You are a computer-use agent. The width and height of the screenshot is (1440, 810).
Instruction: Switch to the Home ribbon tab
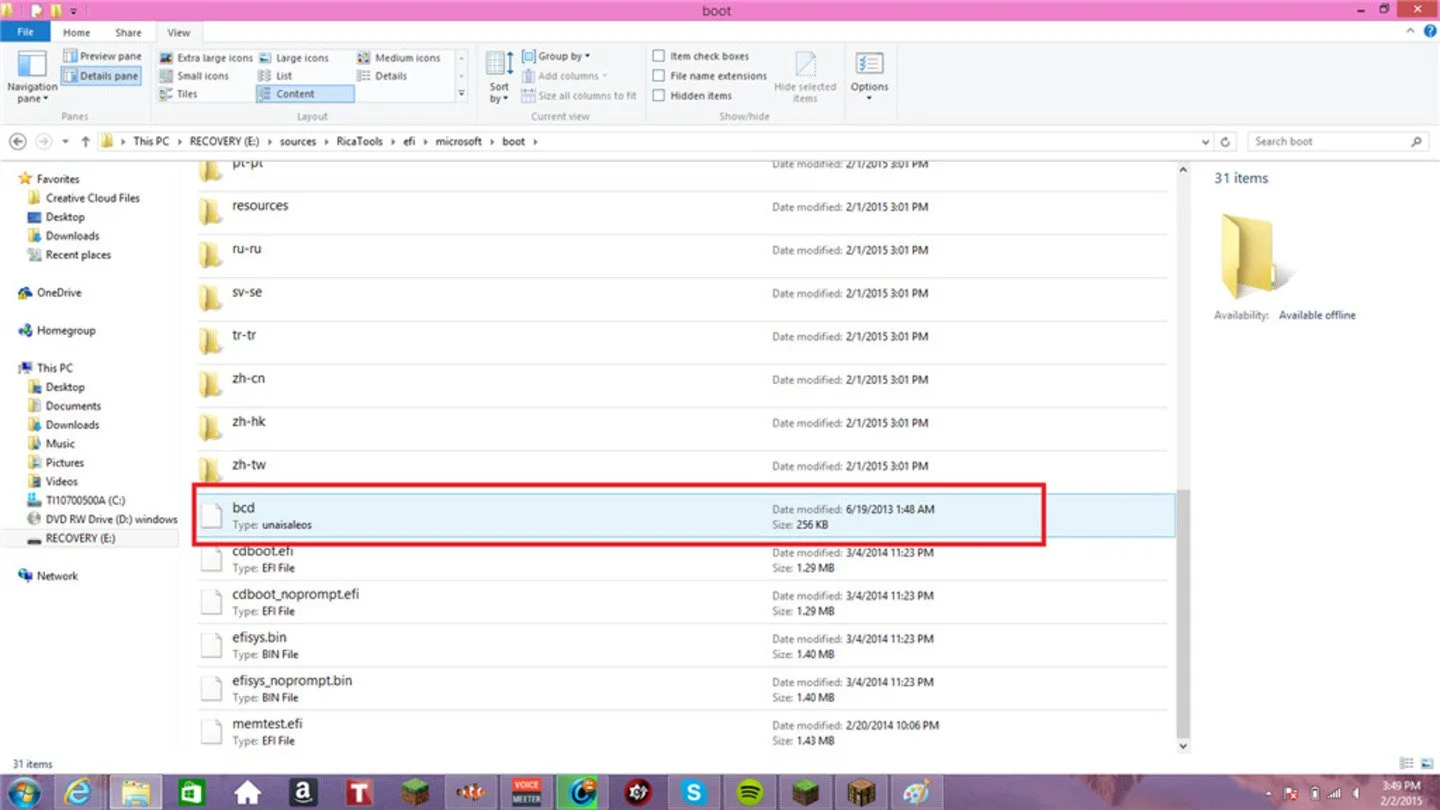(76, 33)
